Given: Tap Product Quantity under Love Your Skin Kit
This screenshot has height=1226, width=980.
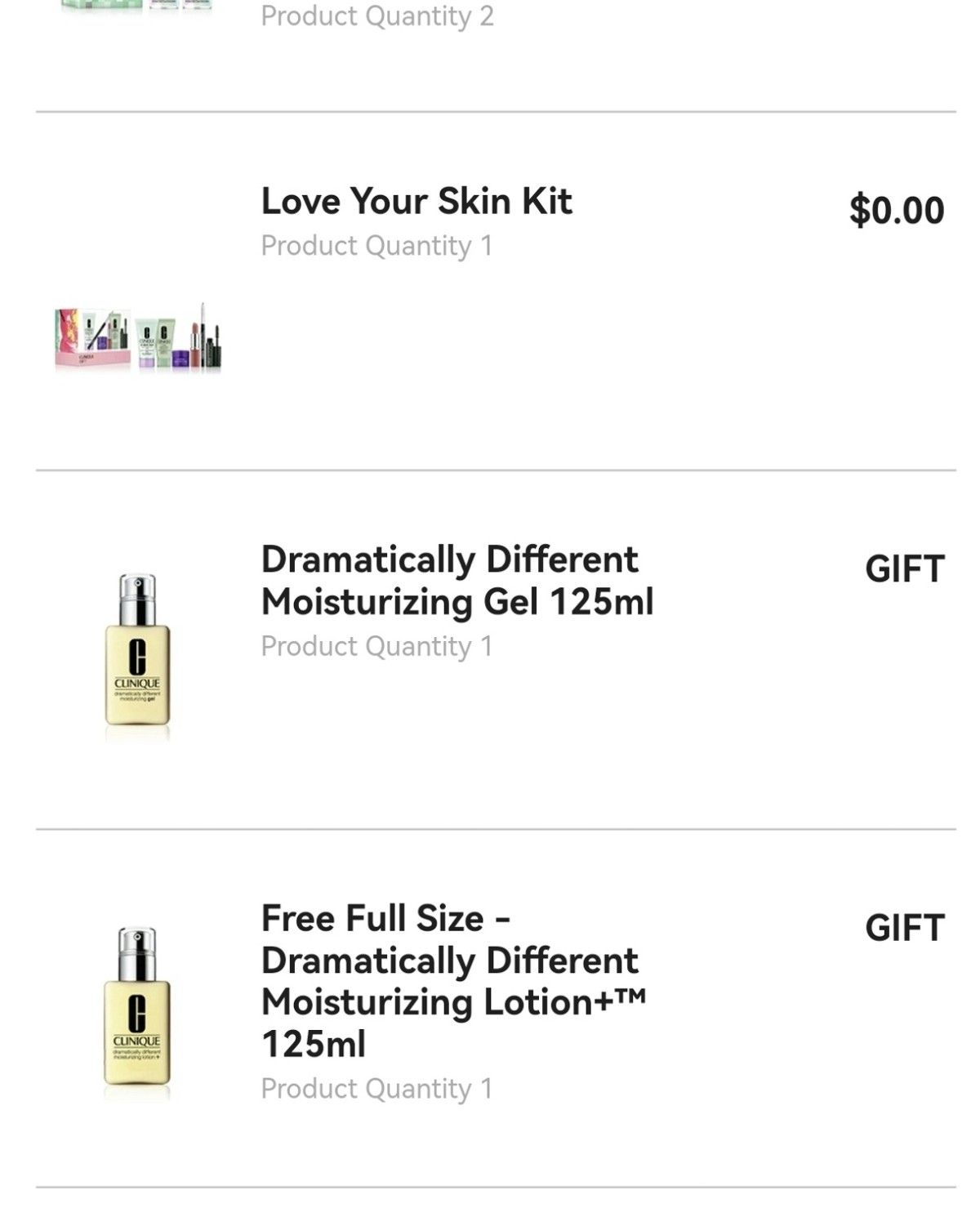Looking at the screenshot, I should (376, 246).
